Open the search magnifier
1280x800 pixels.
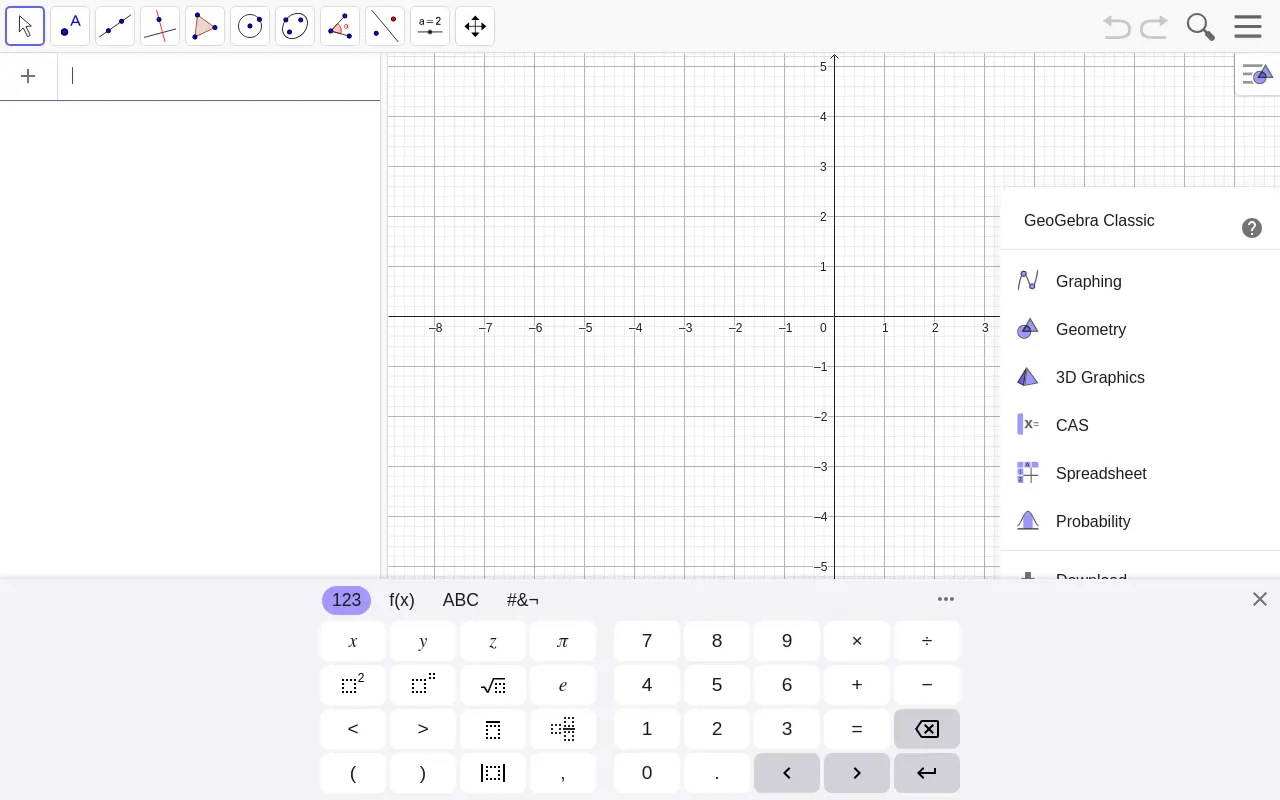[1200, 27]
